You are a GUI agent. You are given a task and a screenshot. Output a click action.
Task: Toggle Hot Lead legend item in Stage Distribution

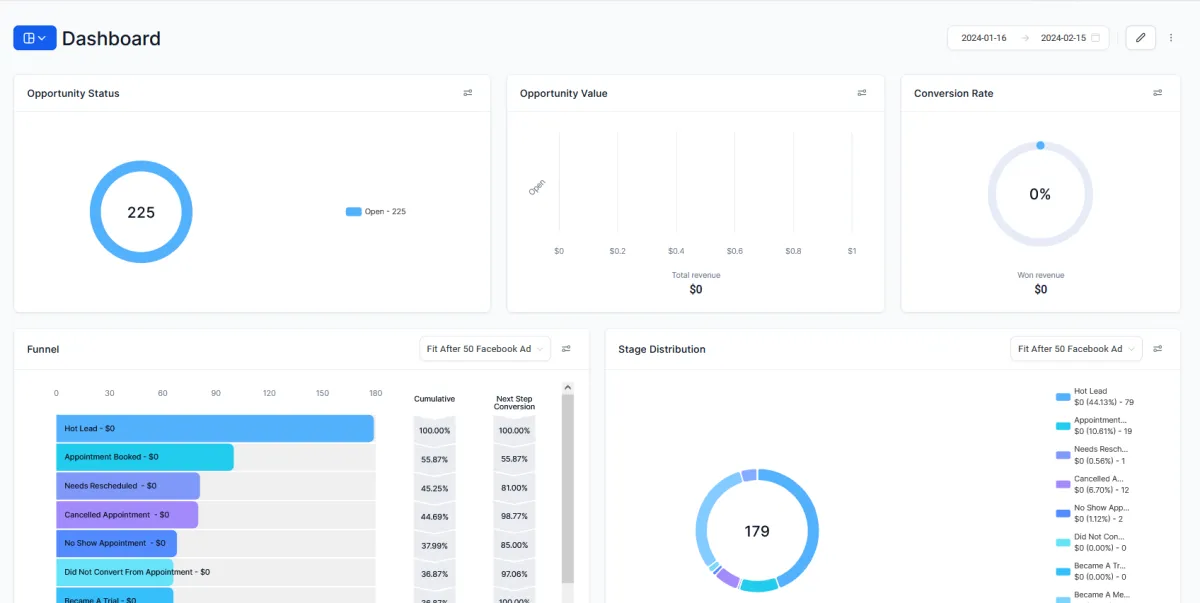(x=1094, y=397)
